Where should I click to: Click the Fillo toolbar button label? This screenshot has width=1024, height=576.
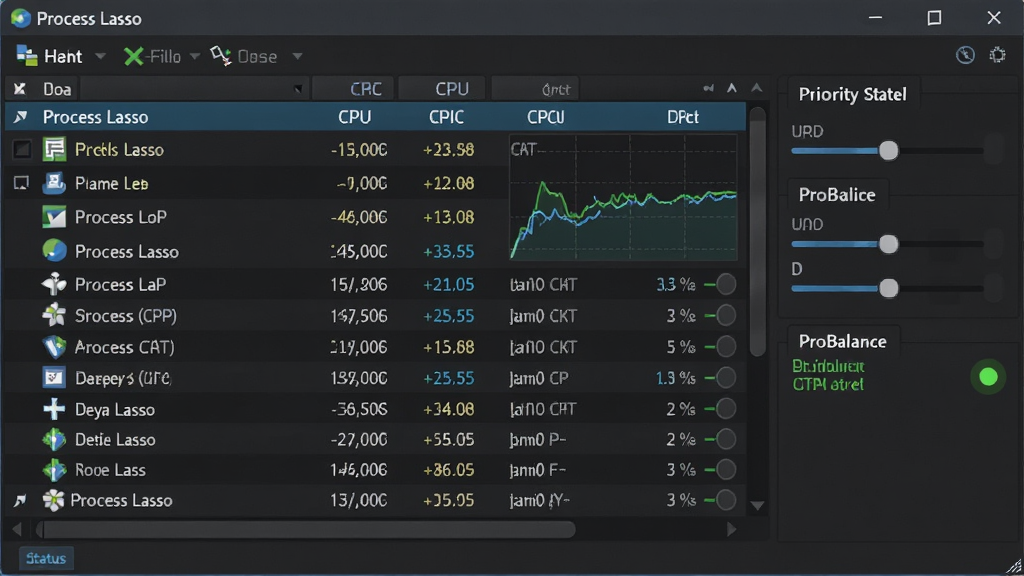tap(163, 57)
